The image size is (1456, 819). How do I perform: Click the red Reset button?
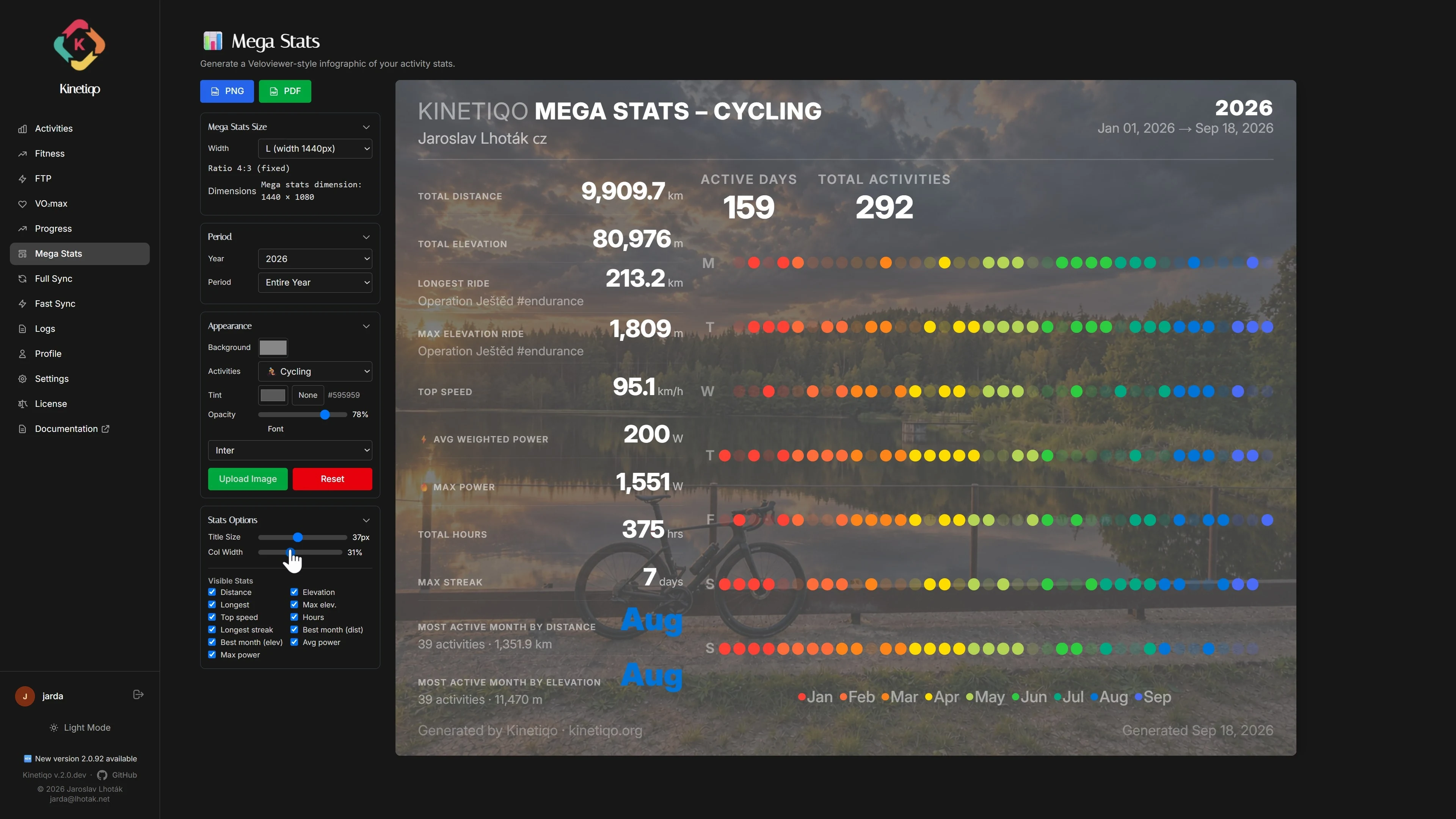point(333,479)
